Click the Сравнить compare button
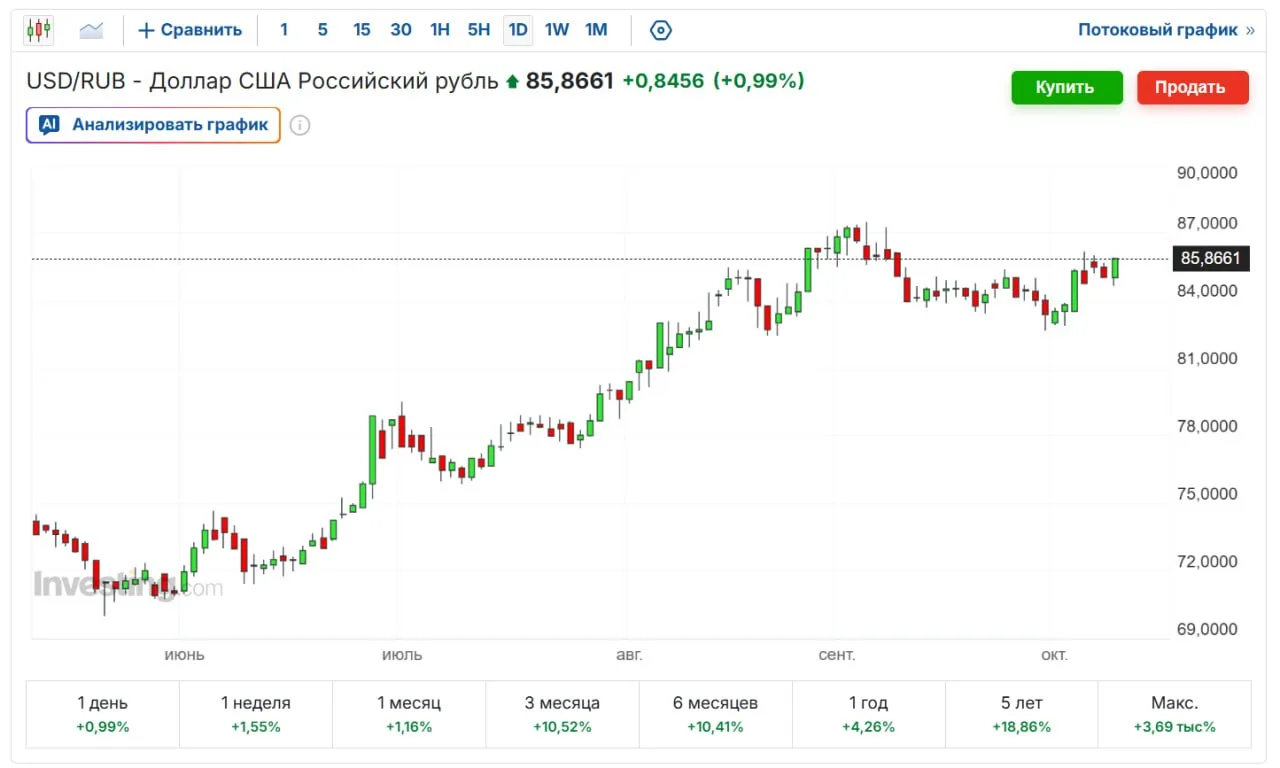Viewport: 1280px width, 768px height. pos(190,30)
